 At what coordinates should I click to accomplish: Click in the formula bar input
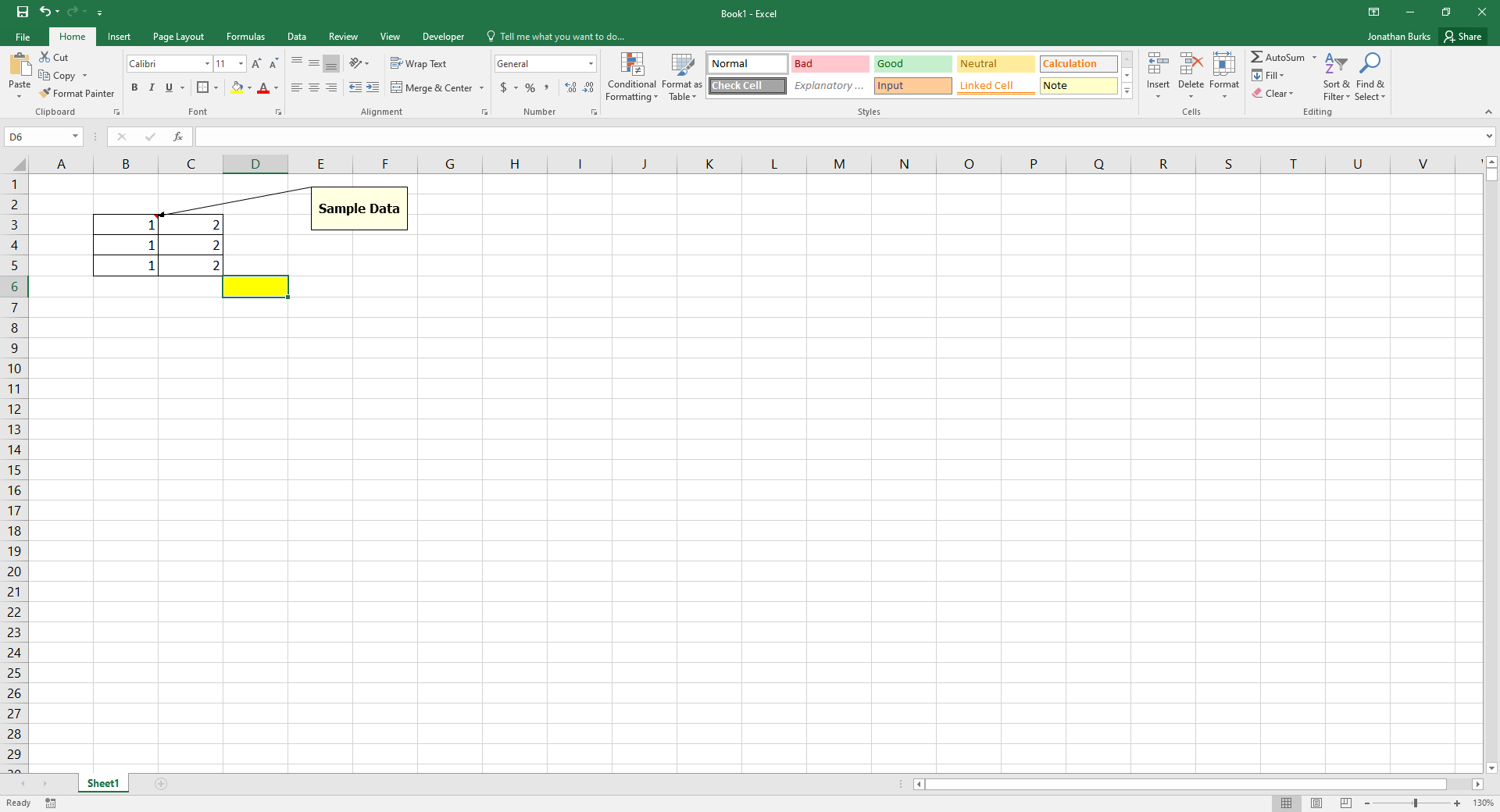pos(839,137)
